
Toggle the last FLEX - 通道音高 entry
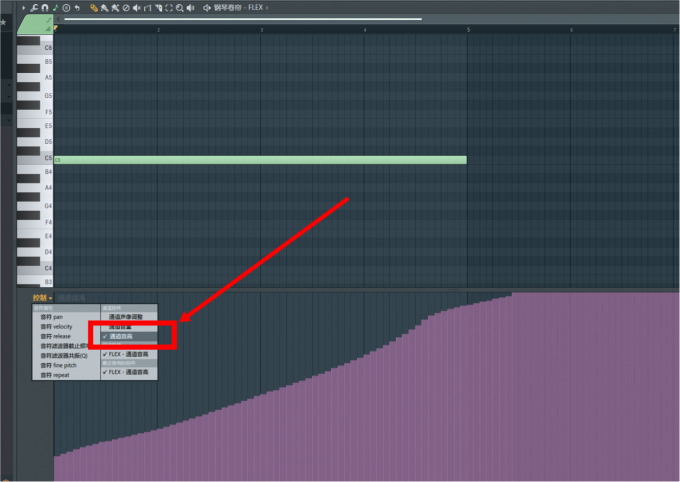(x=129, y=372)
